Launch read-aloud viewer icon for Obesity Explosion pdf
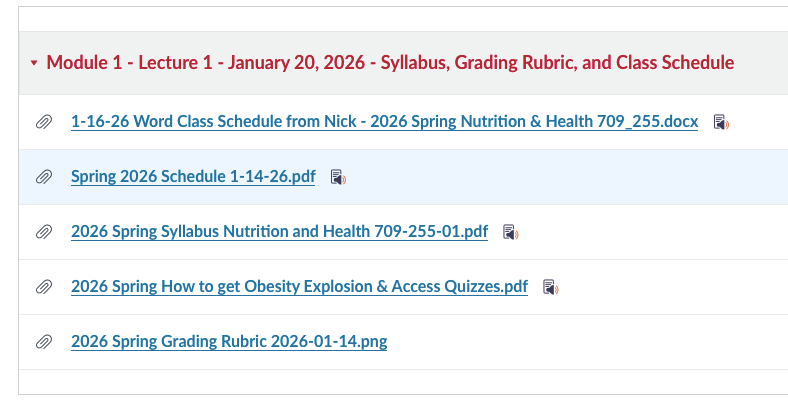Viewport: 788px width, 405px height. click(550, 288)
